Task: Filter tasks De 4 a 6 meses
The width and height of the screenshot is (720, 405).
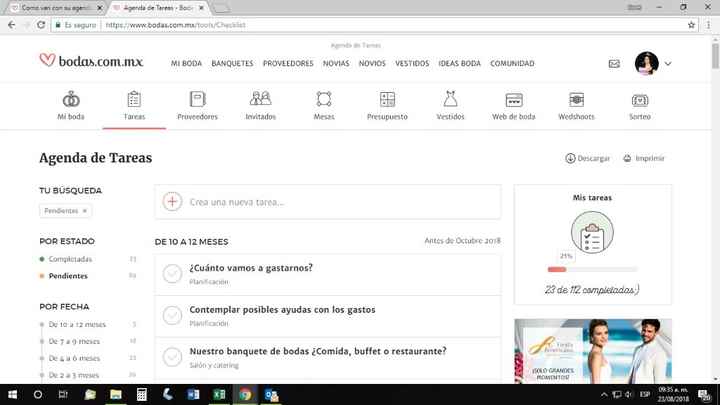Action: (73, 358)
